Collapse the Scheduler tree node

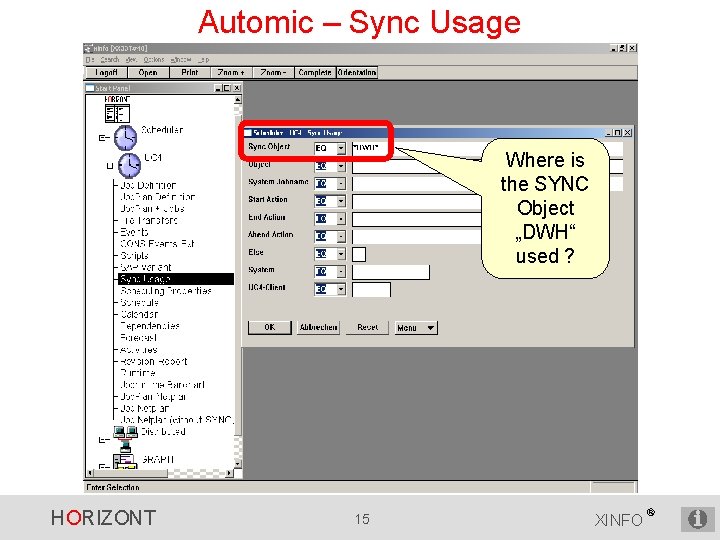point(102,138)
